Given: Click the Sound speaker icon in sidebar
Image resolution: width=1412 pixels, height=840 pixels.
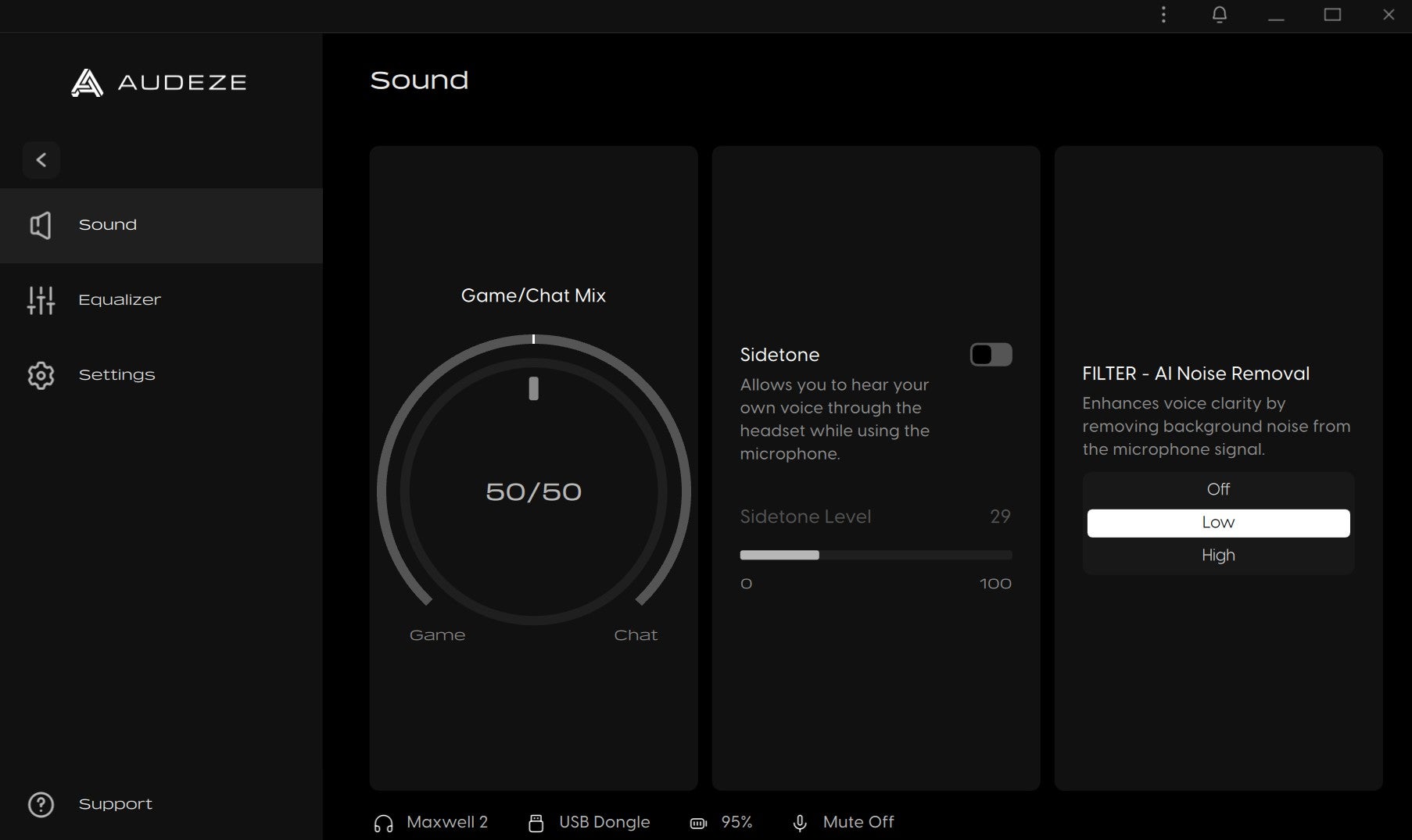Looking at the screenshot, I should (41, 226).
